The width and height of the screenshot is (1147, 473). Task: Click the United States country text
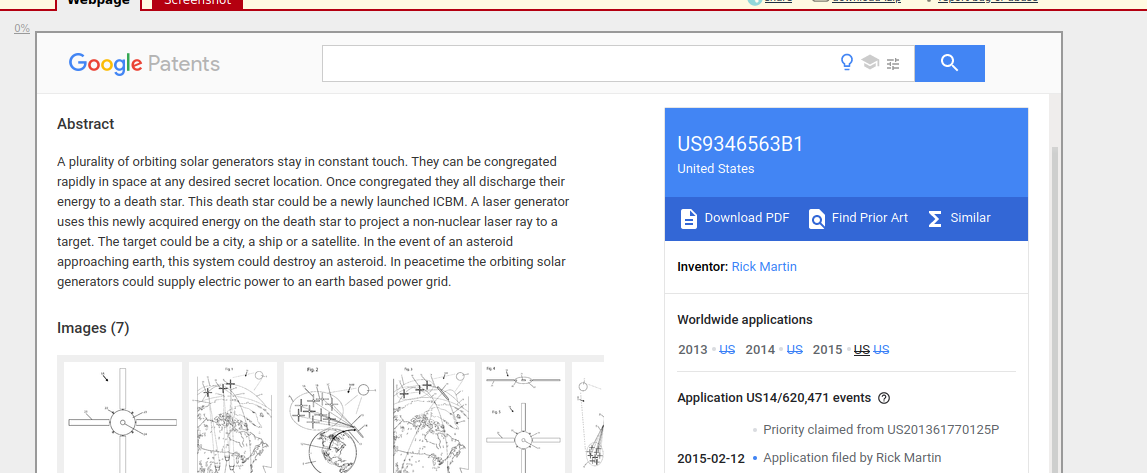715,169
